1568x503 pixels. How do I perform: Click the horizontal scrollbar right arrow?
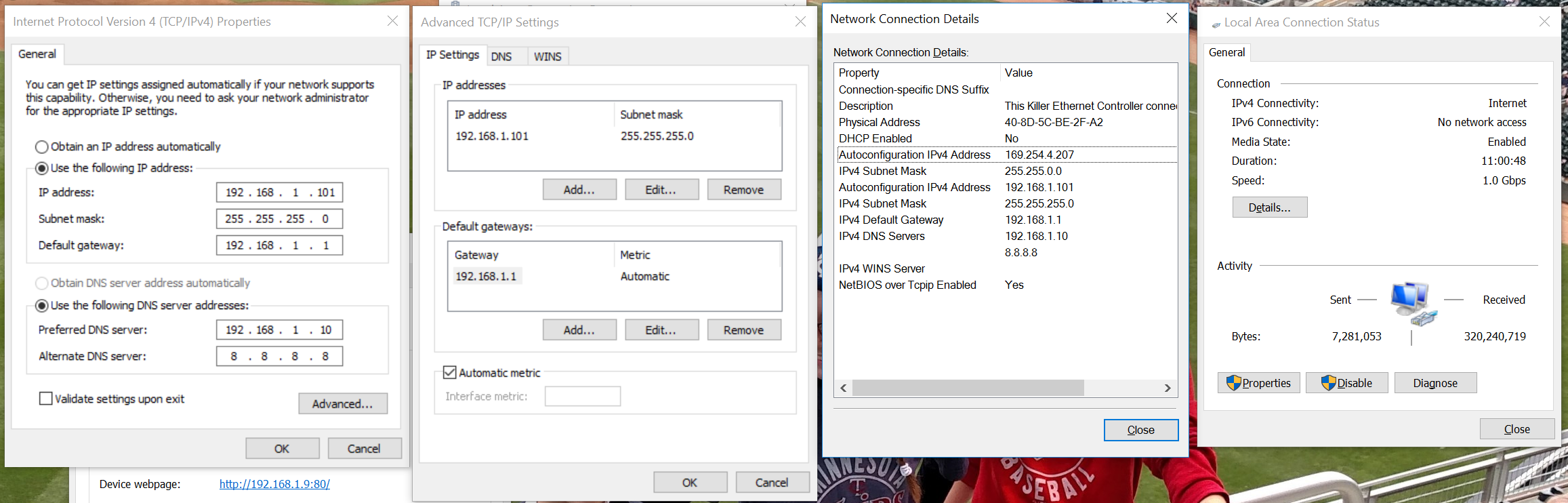(x=1168, y=388)
